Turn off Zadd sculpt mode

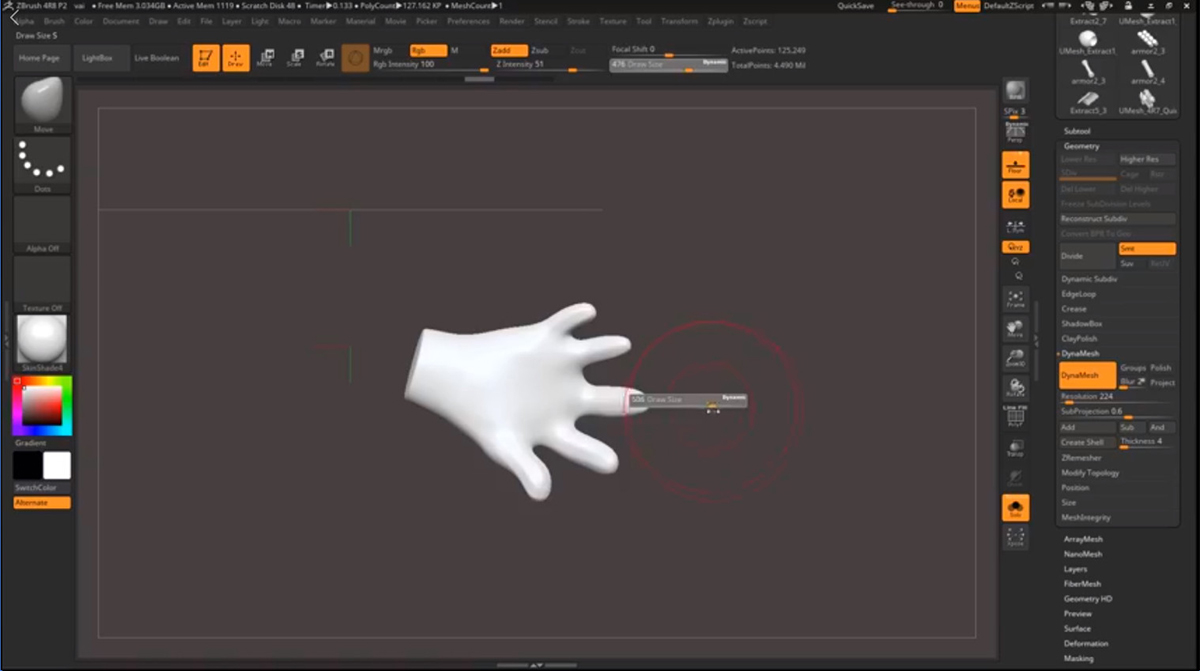click(x=508, y=50)
